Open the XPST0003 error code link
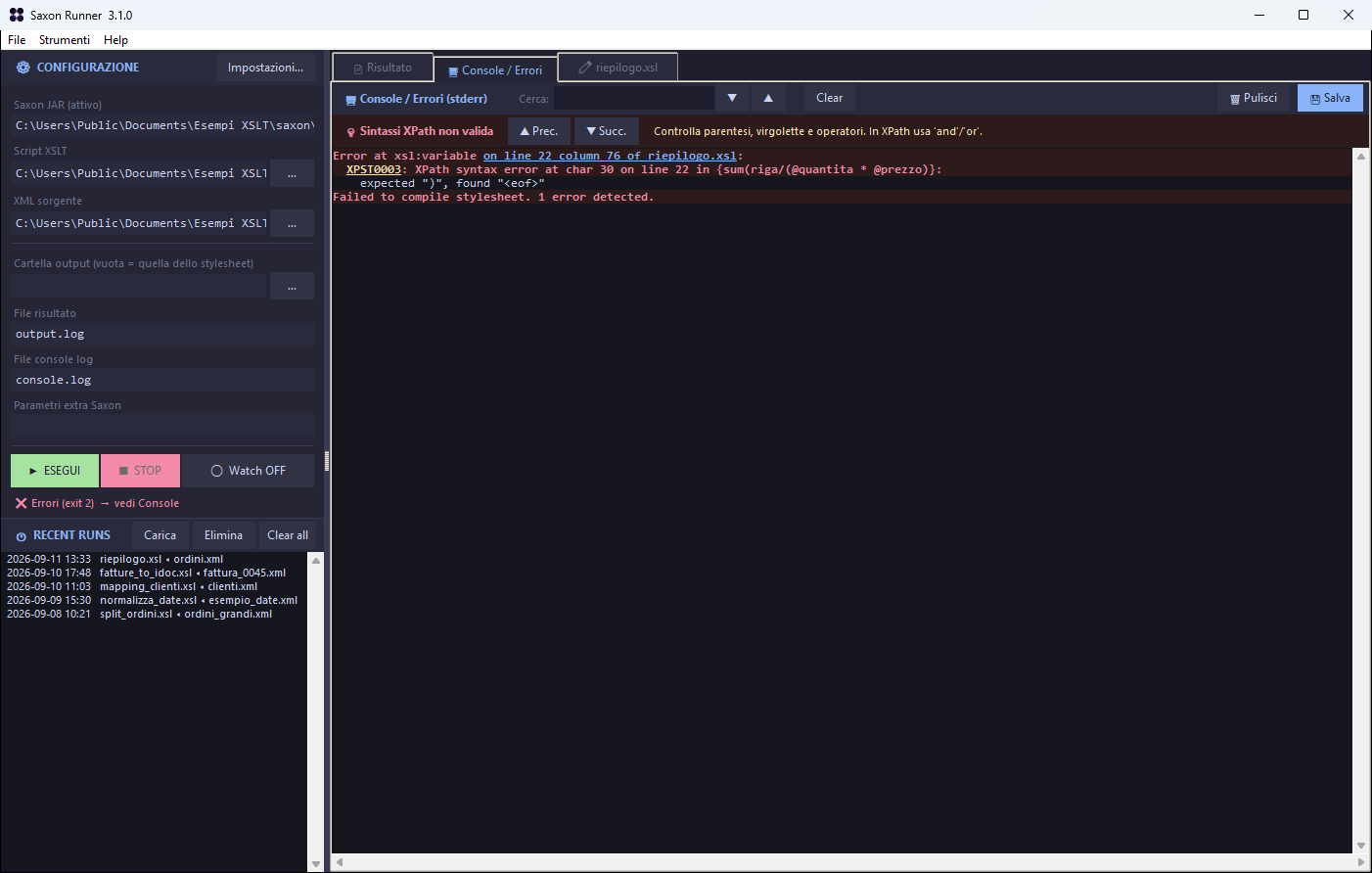 tap(374, 169)
